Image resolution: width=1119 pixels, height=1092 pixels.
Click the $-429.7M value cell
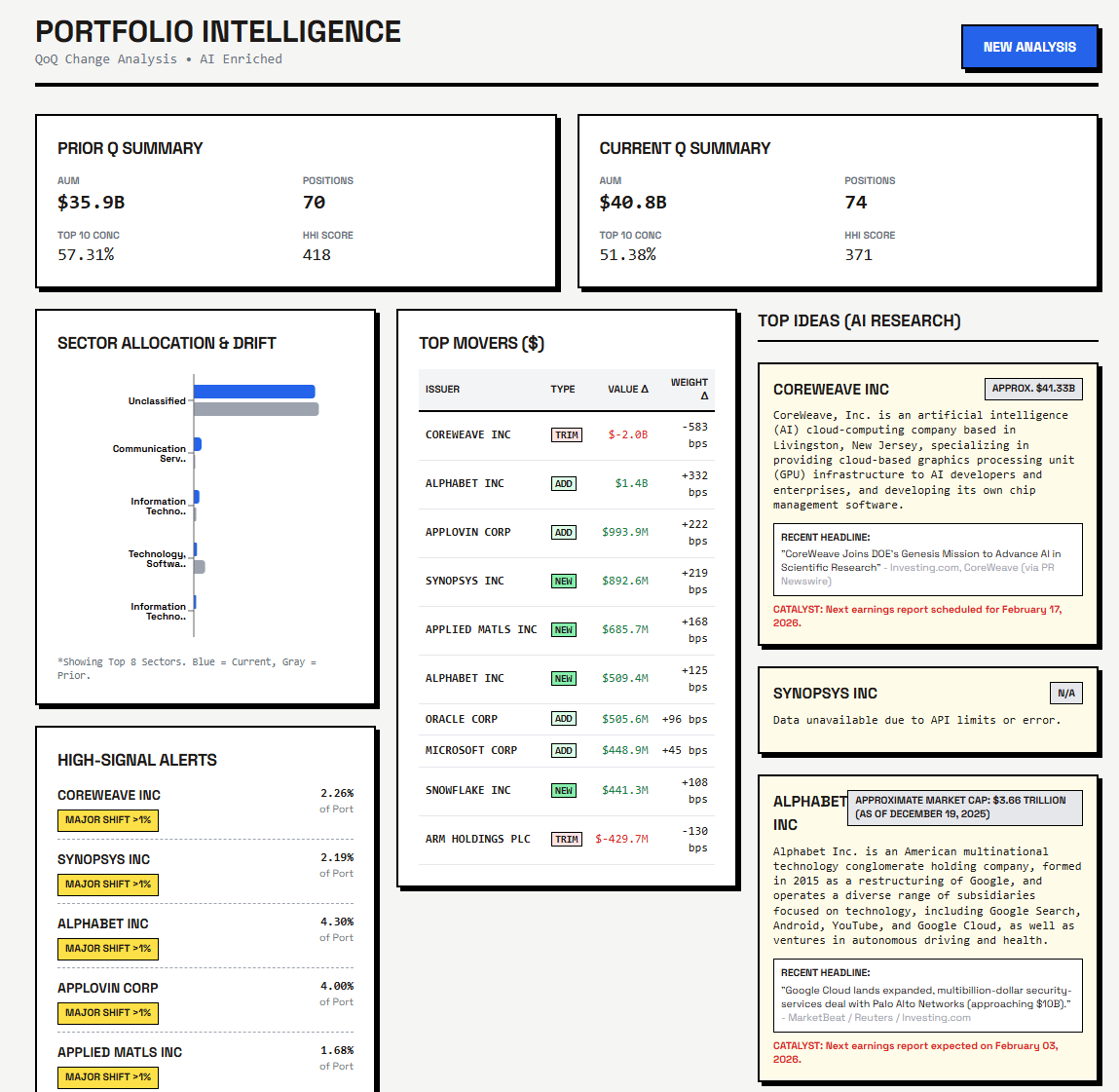point(621,840)
